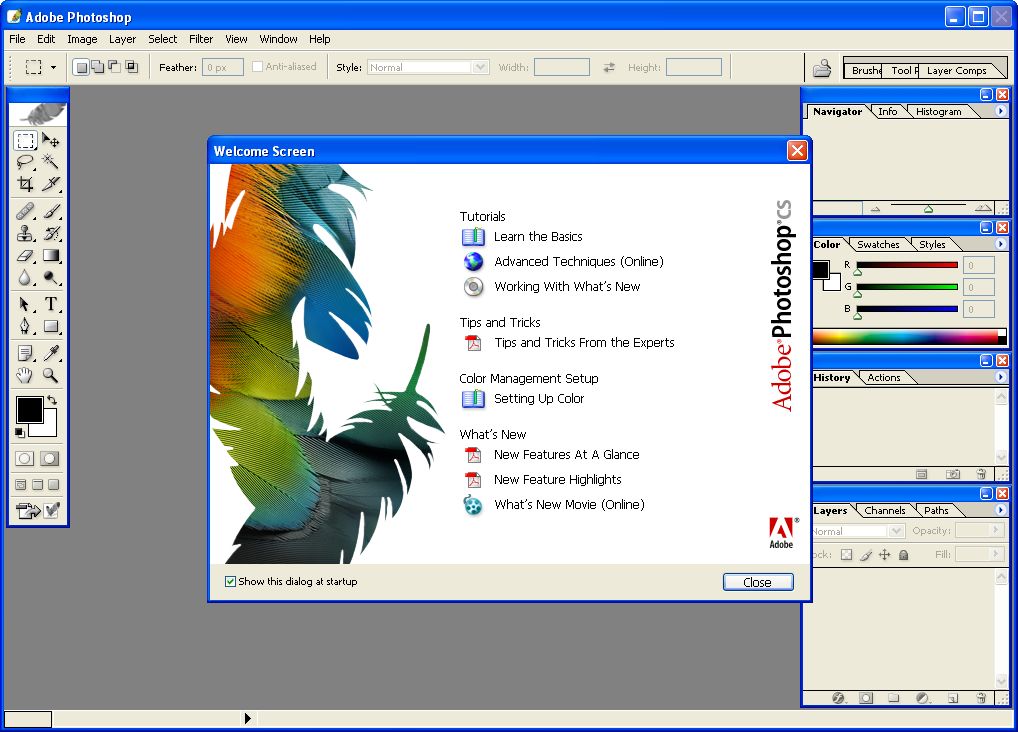
Task: Select the Zoom tool in toolbox
Action: (x=51, y=376)
